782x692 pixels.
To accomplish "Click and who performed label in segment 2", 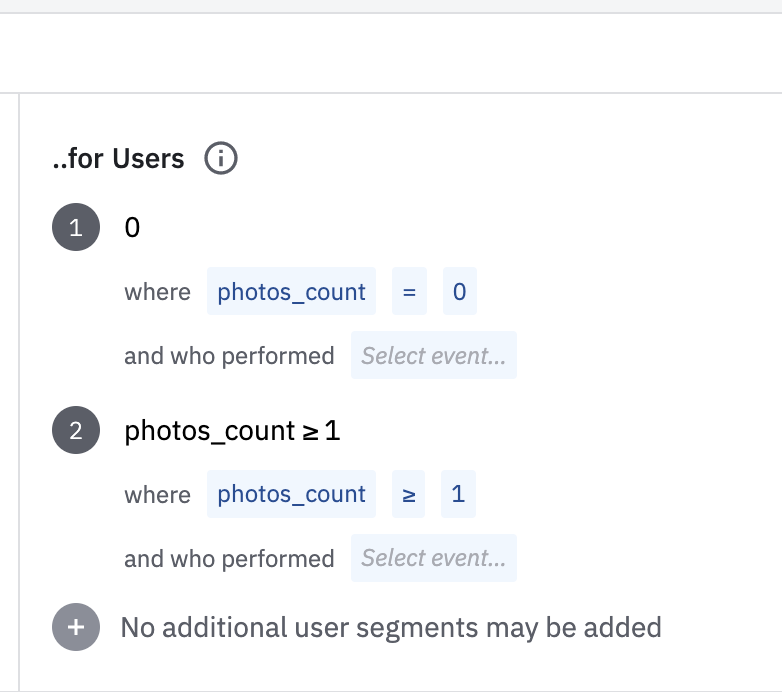I will [x=229, y=558].
